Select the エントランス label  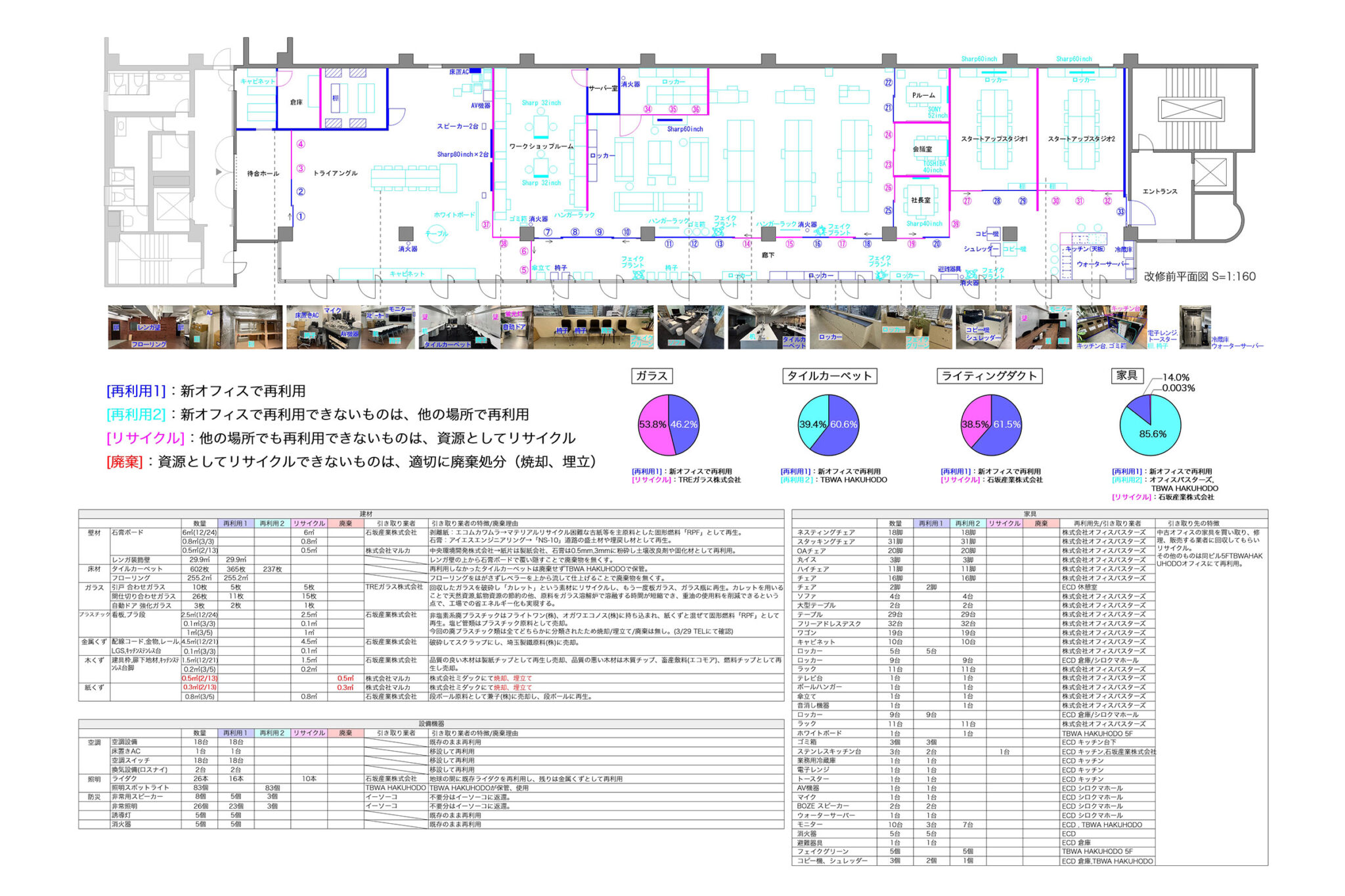(1160, 192)
